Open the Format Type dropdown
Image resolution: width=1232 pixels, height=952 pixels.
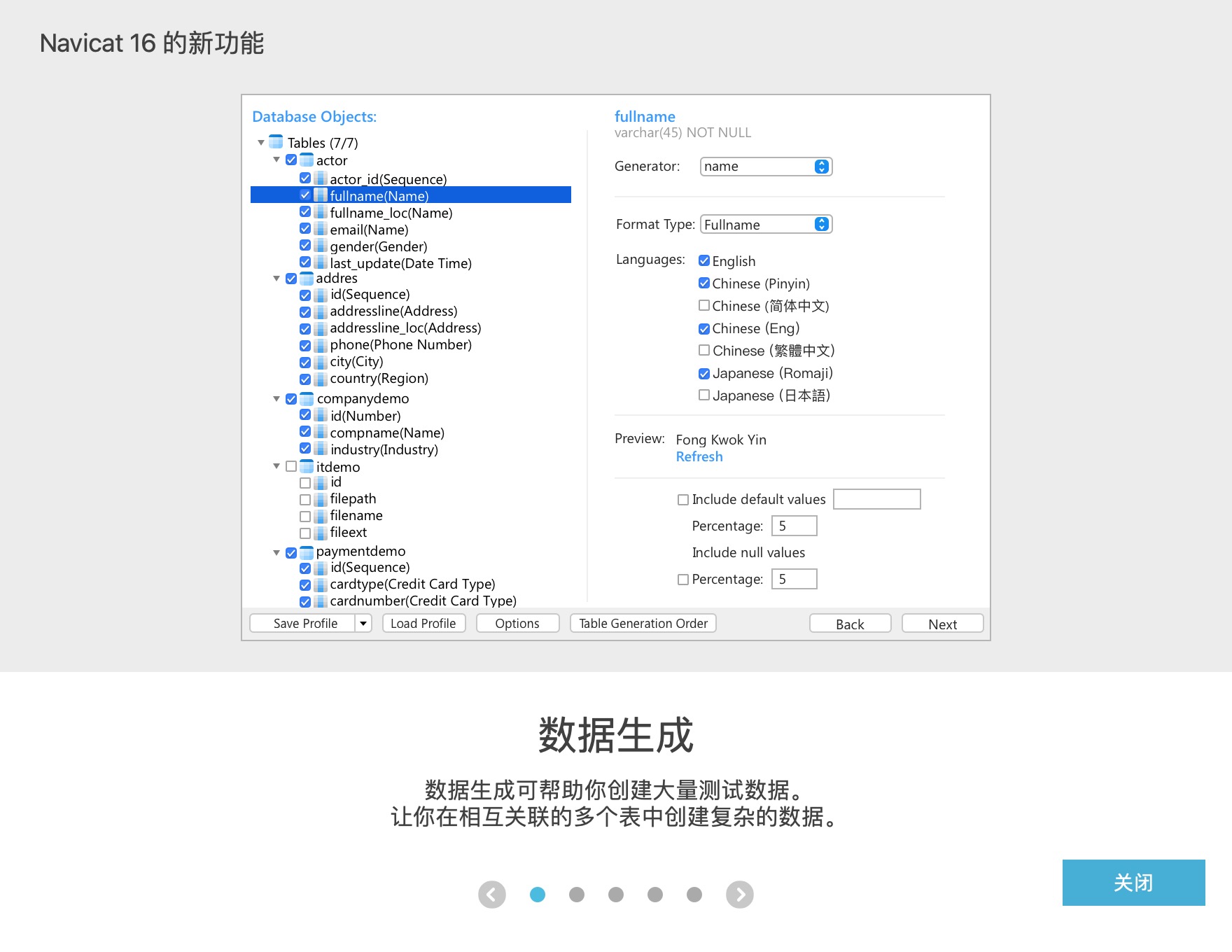(x=766, y=224)
